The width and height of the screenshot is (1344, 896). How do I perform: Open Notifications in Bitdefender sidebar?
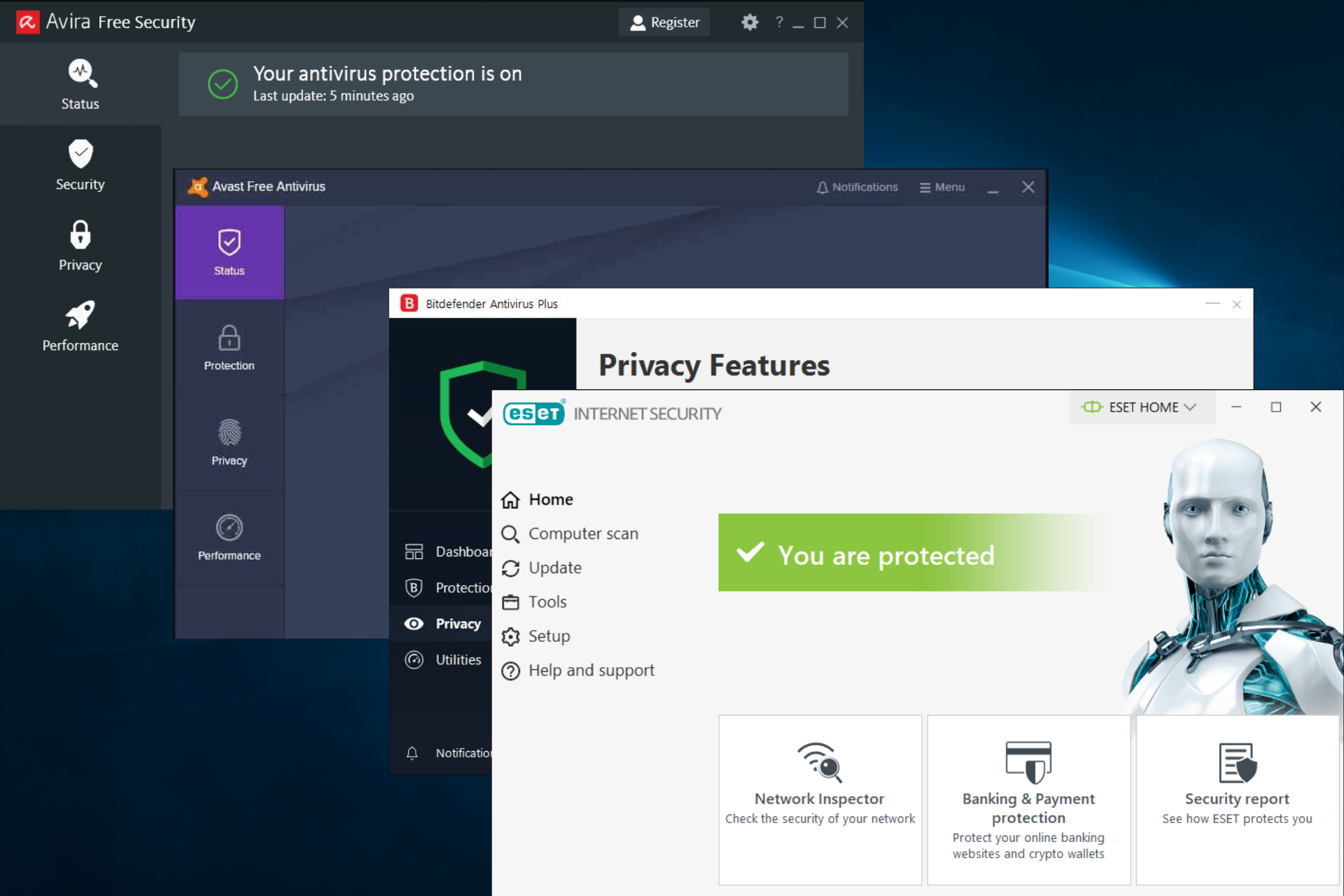coord(448,753)
